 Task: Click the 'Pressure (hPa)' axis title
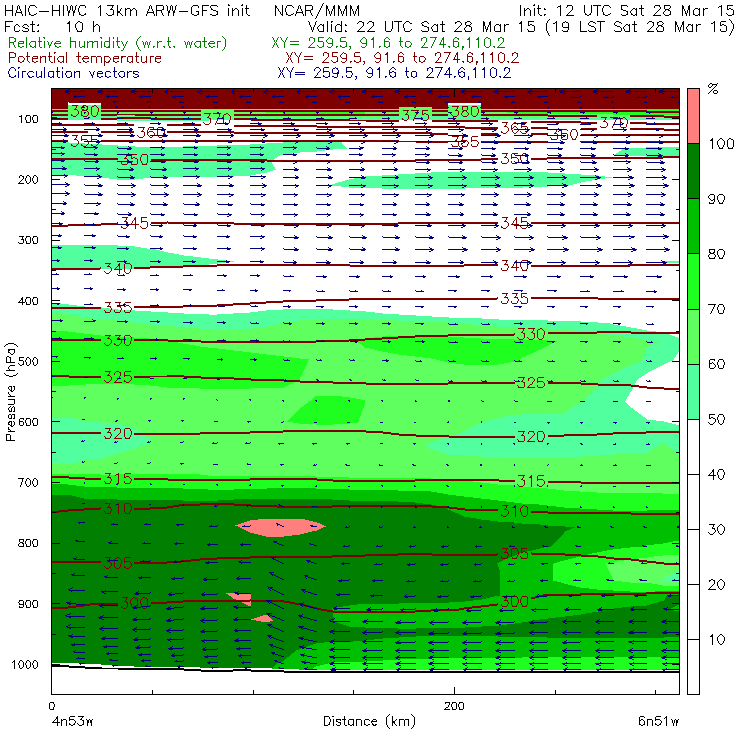click(x=11, y=392)
